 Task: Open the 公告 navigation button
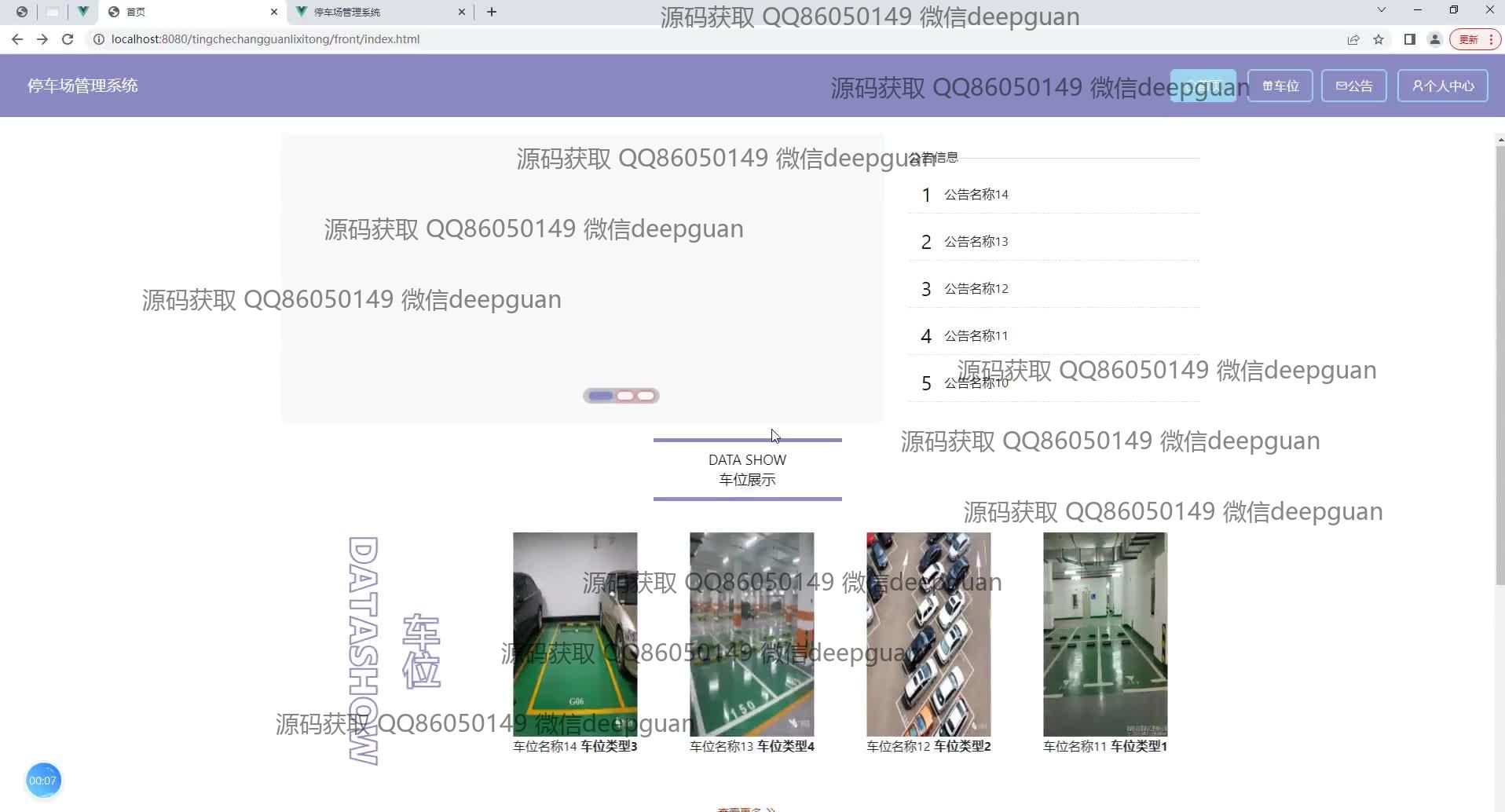point(1353,86)
